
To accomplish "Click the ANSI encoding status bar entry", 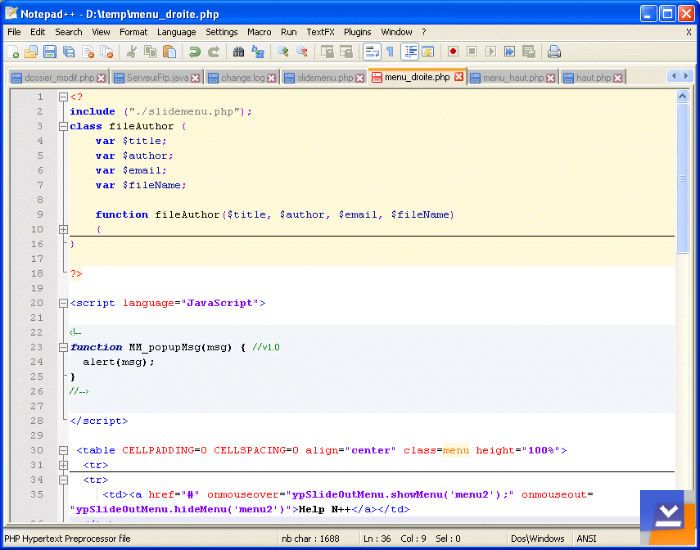I will click(587, 538).
